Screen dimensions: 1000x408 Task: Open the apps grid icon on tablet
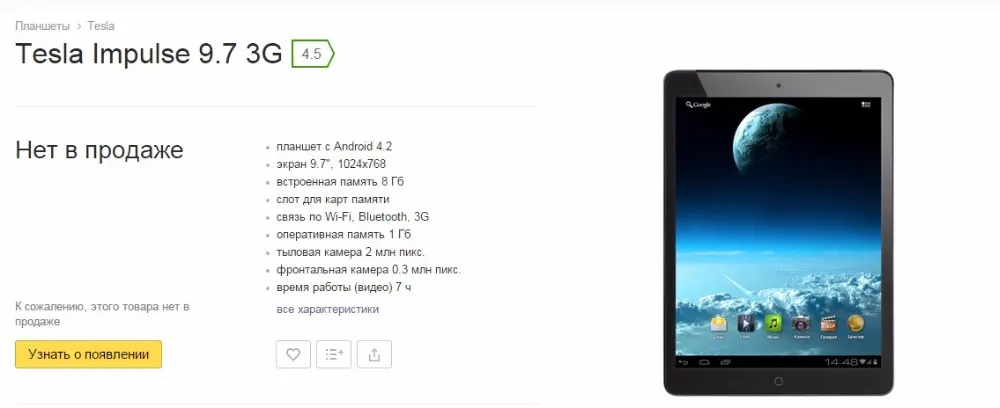coord(866,104)
